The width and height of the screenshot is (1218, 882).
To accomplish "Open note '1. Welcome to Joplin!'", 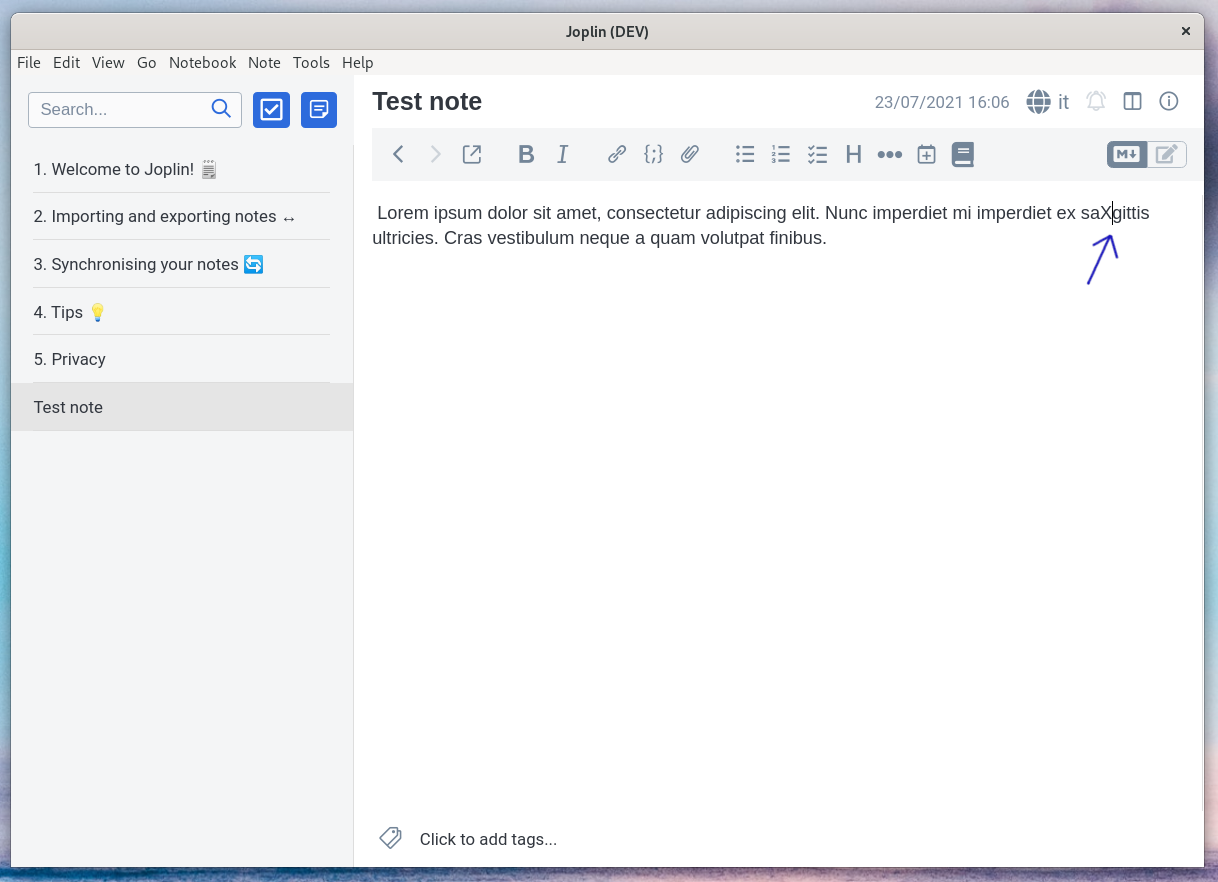I will pyautogui.click(x=182, y=169).
